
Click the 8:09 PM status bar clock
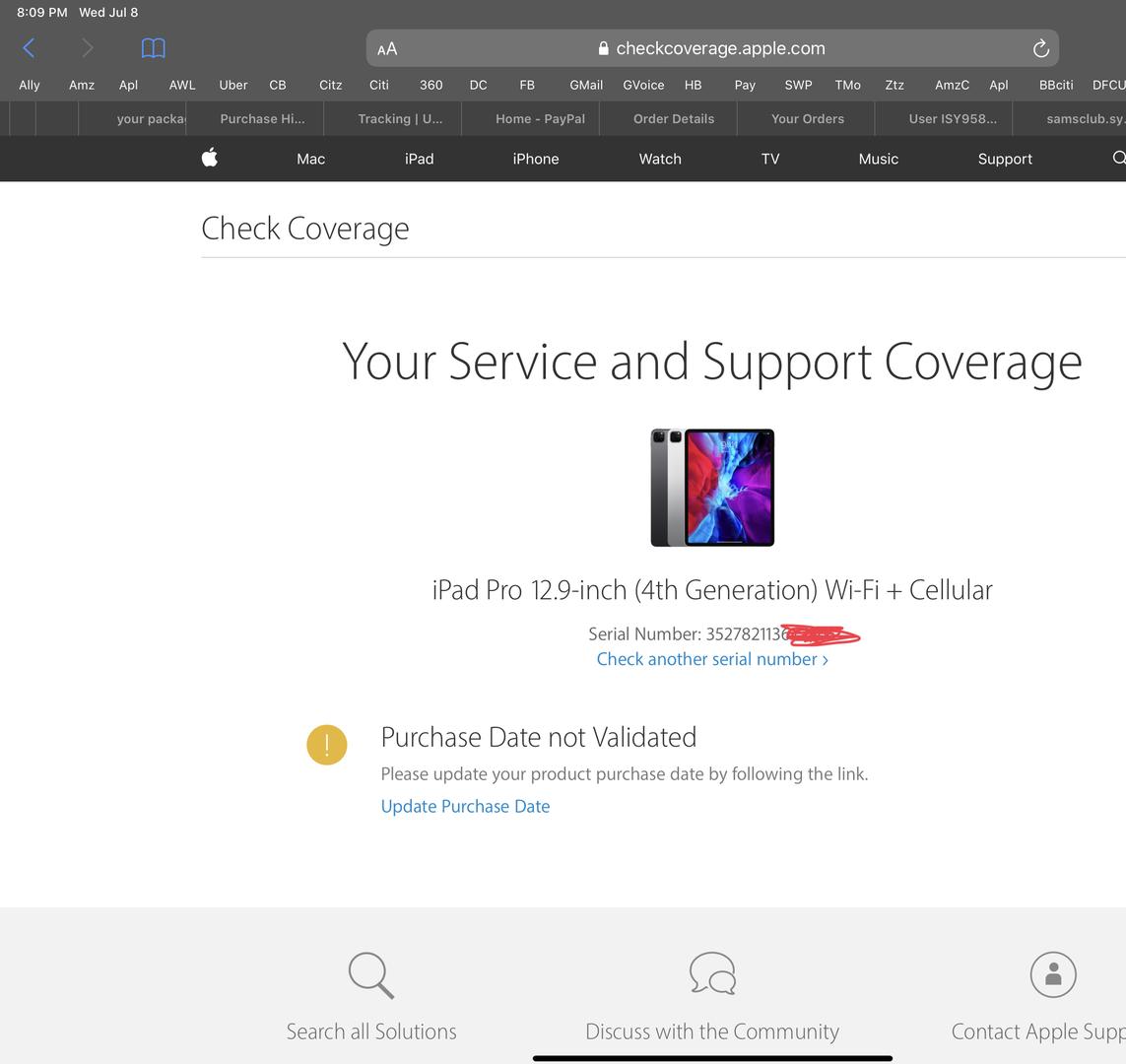41,12
